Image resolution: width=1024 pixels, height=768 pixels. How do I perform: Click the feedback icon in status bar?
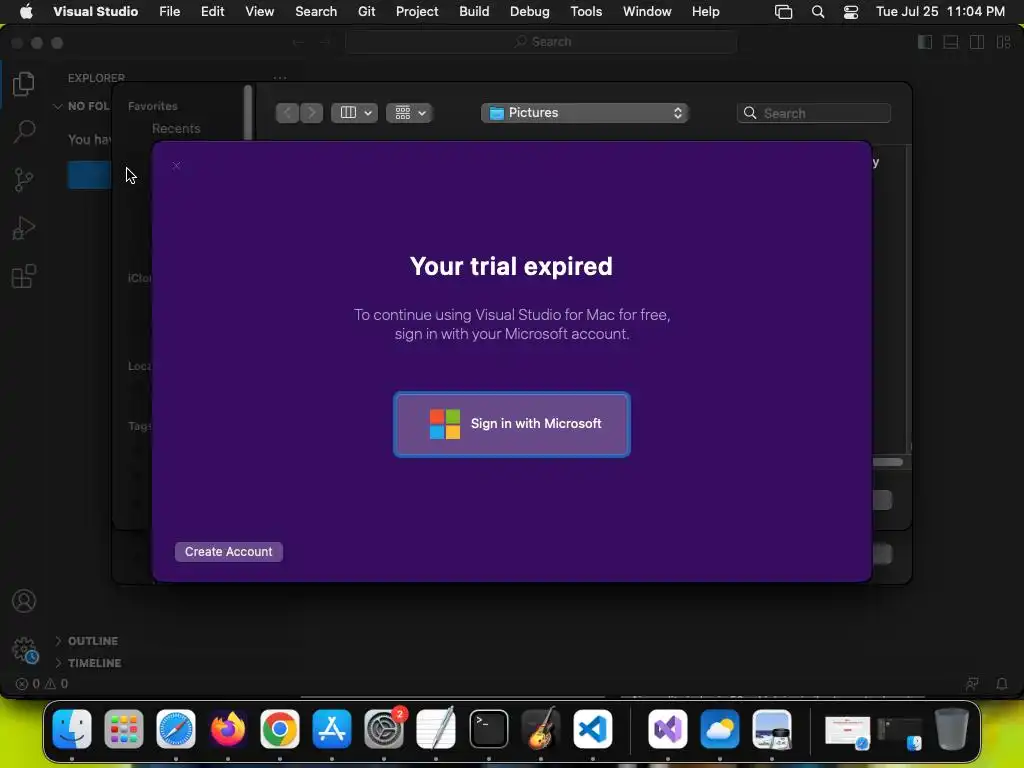972,684
